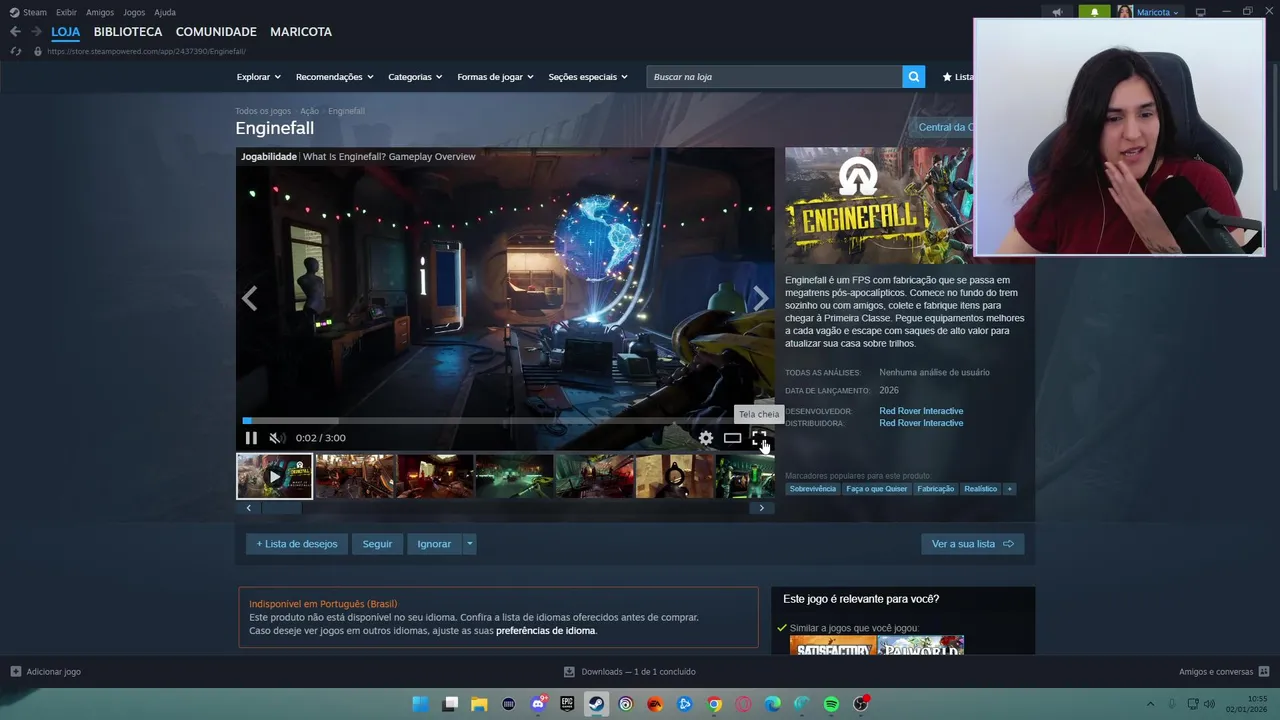The width and height of the screenshot is (1280, 720).
Task: Enter fullscreen (Tela cheia) mode
Action: coord(759,438)
